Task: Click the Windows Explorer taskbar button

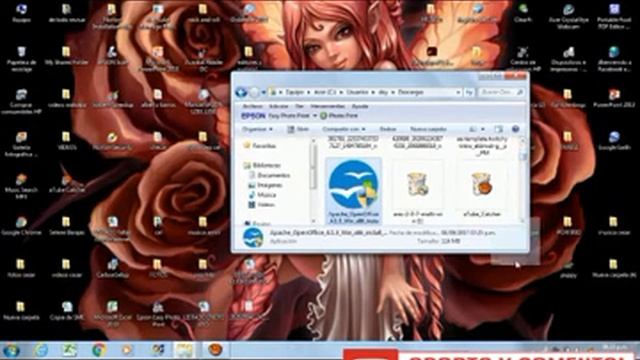Action: (x=184, y=350)
